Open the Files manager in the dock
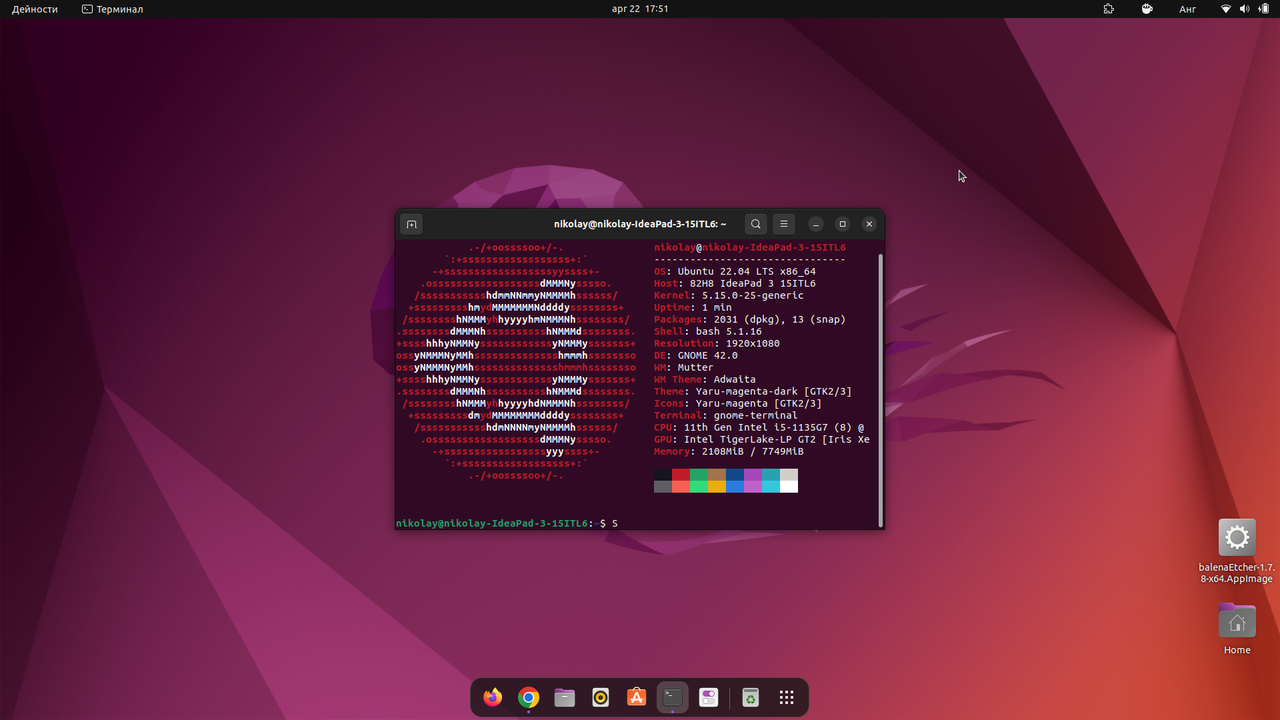Viewport: 1280px width, 720px height. click(x=565, y=697)
